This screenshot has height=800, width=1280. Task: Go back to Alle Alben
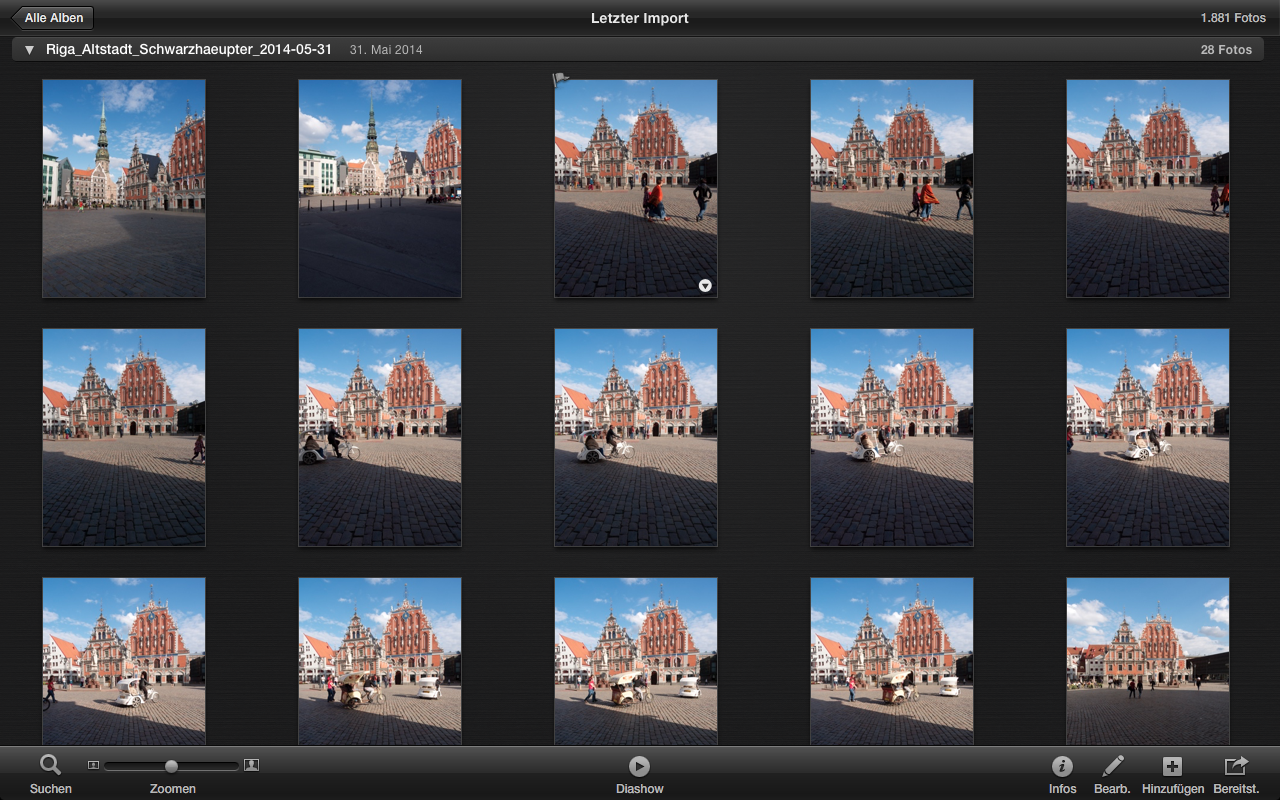point(53,18)
